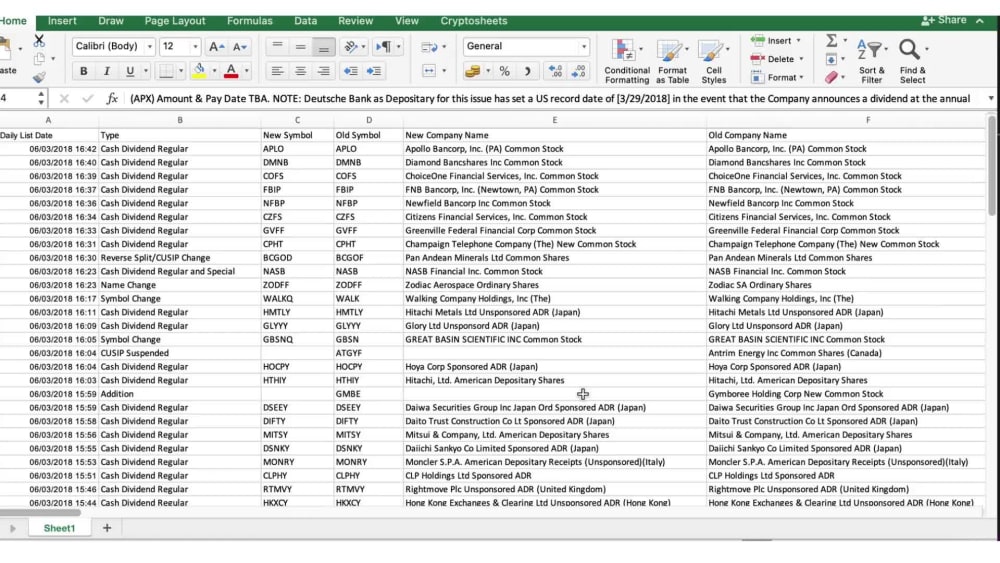Switch to the Review tab
Viewport: 1000px width, 563px height.
click(355, 21)
